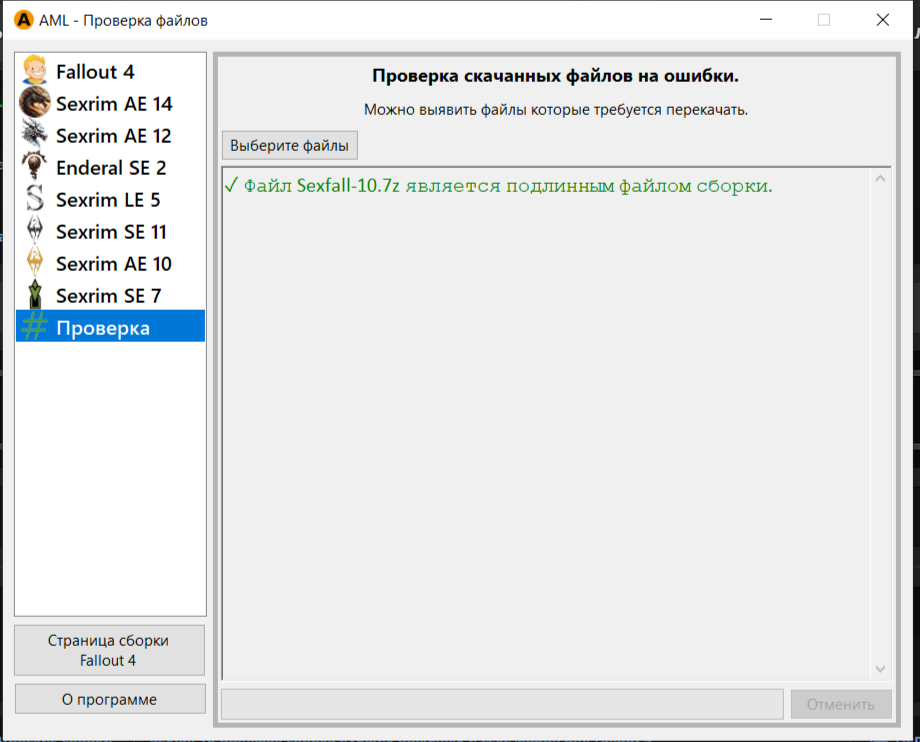Image resolution: width=920 pixels, height=742 pixels.
Task: Click the Sexfall-10.7z verification result line
Action: [498, 186]
